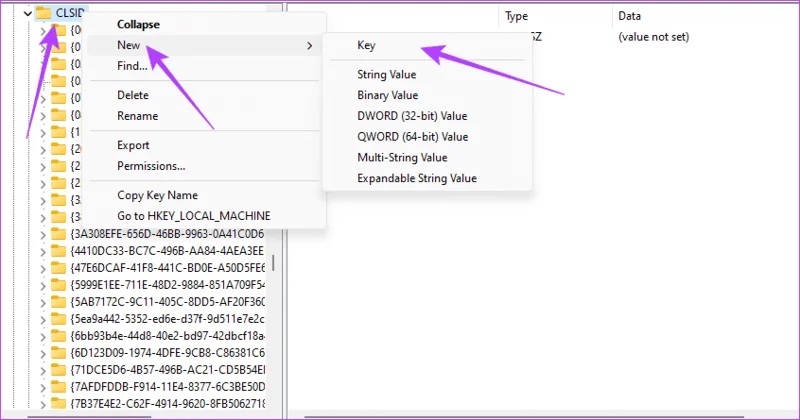800x420 pixels.
Task: Choose Find... from the context menu
Action: point(132,66)
